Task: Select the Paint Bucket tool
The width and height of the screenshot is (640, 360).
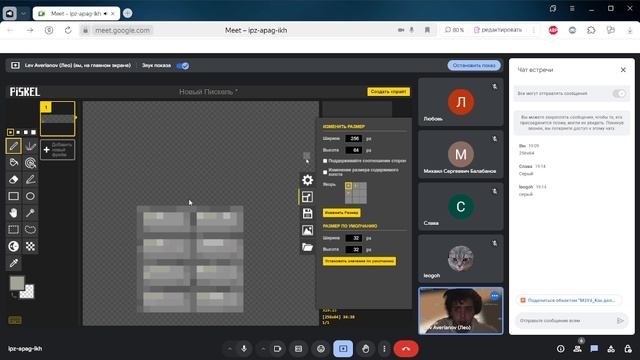Action: click(13, 163)
